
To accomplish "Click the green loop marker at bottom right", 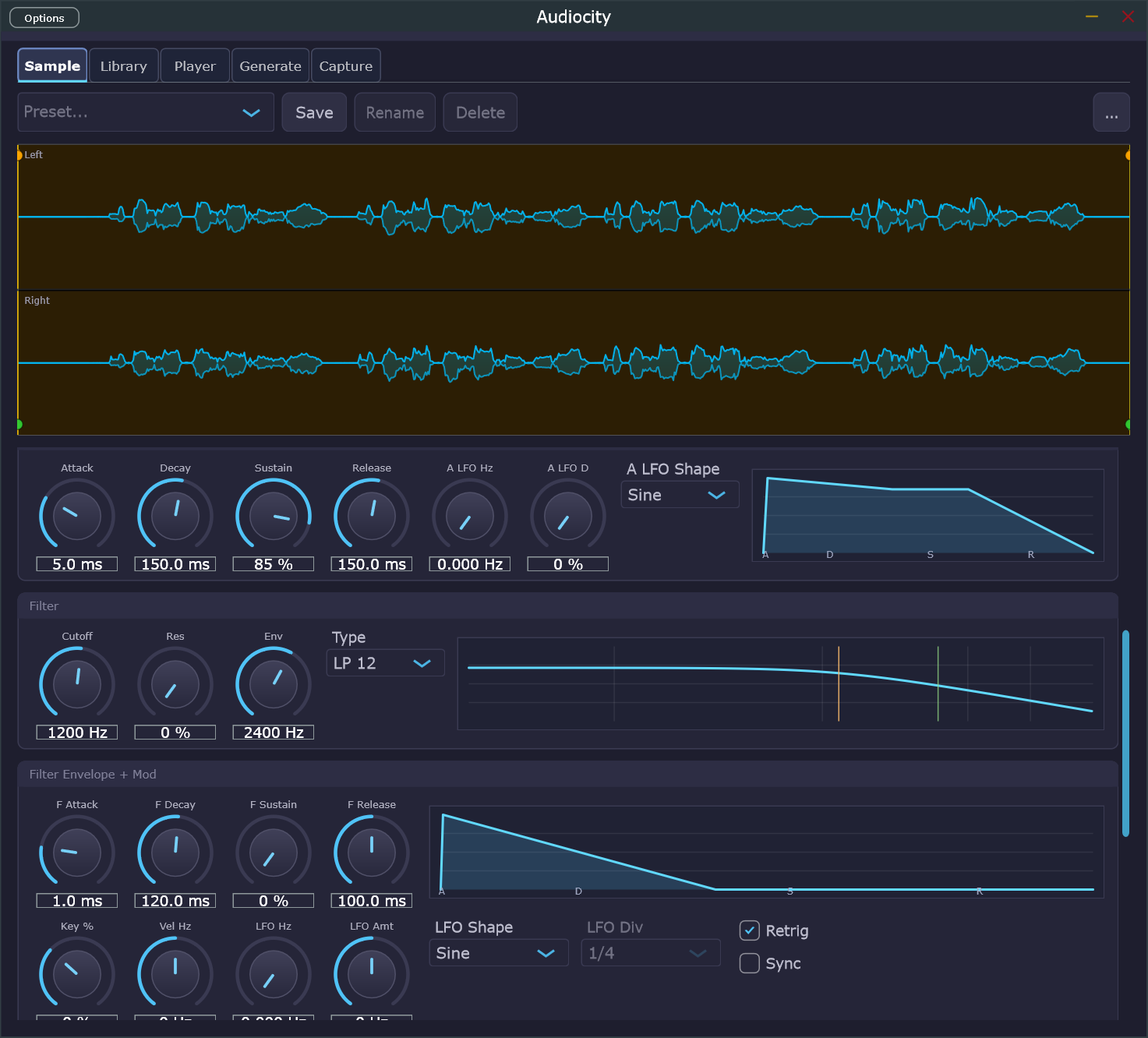I will coord(1128,425).
